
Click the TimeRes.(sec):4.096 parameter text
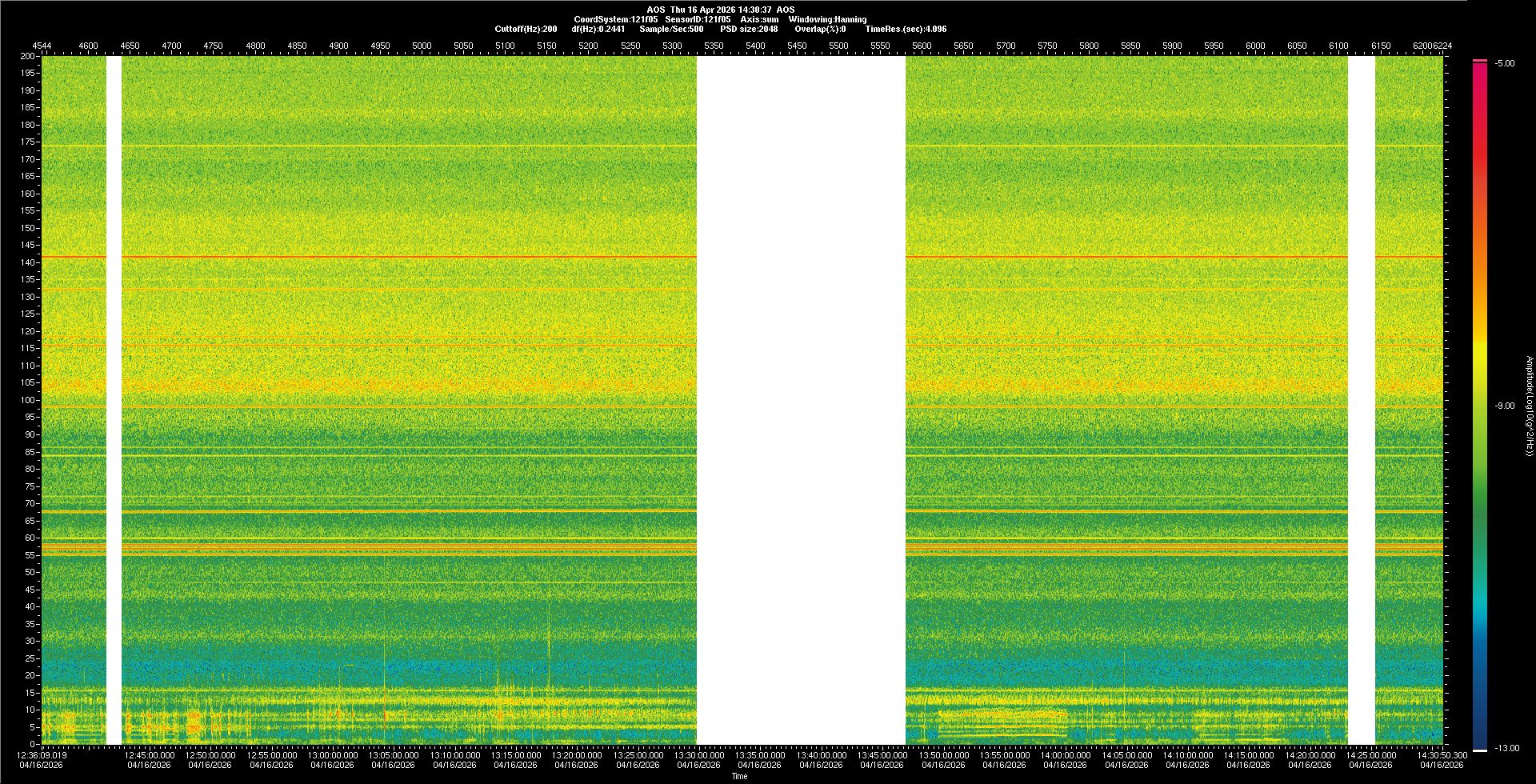tap(906, 29)
